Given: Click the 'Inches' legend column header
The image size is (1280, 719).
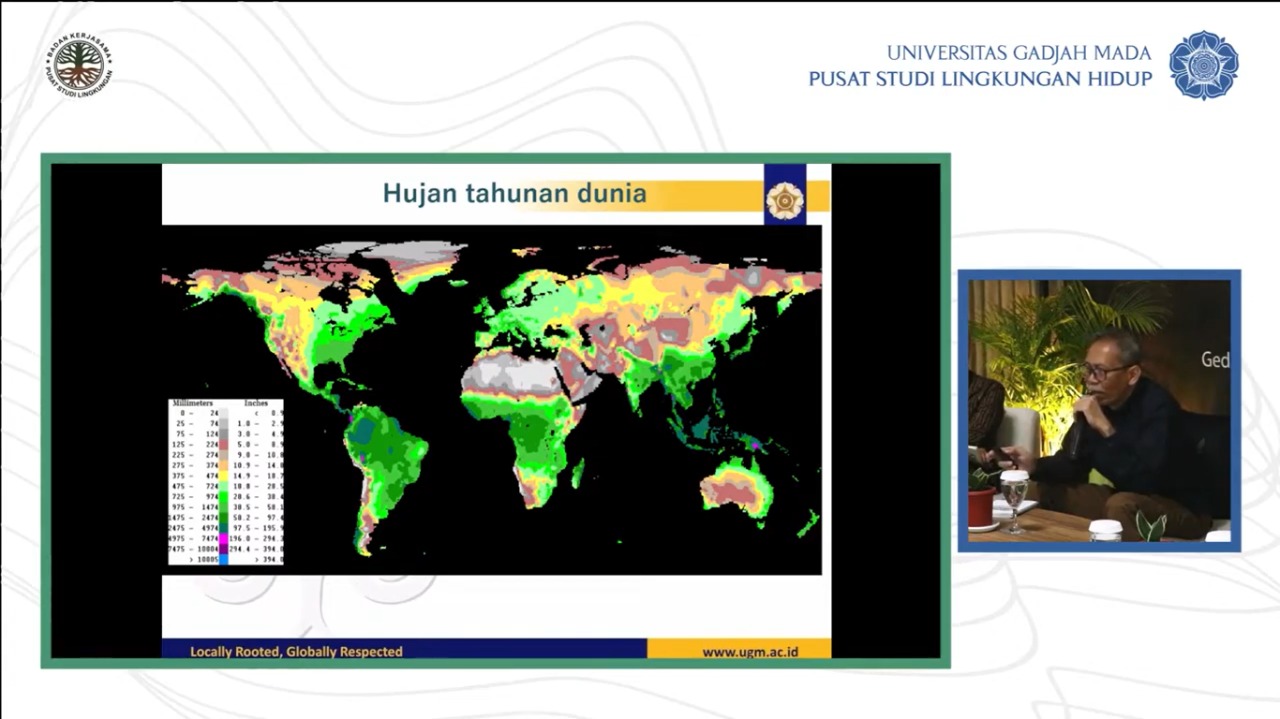Looking at the screenshot, I should (x=257, y=403).
